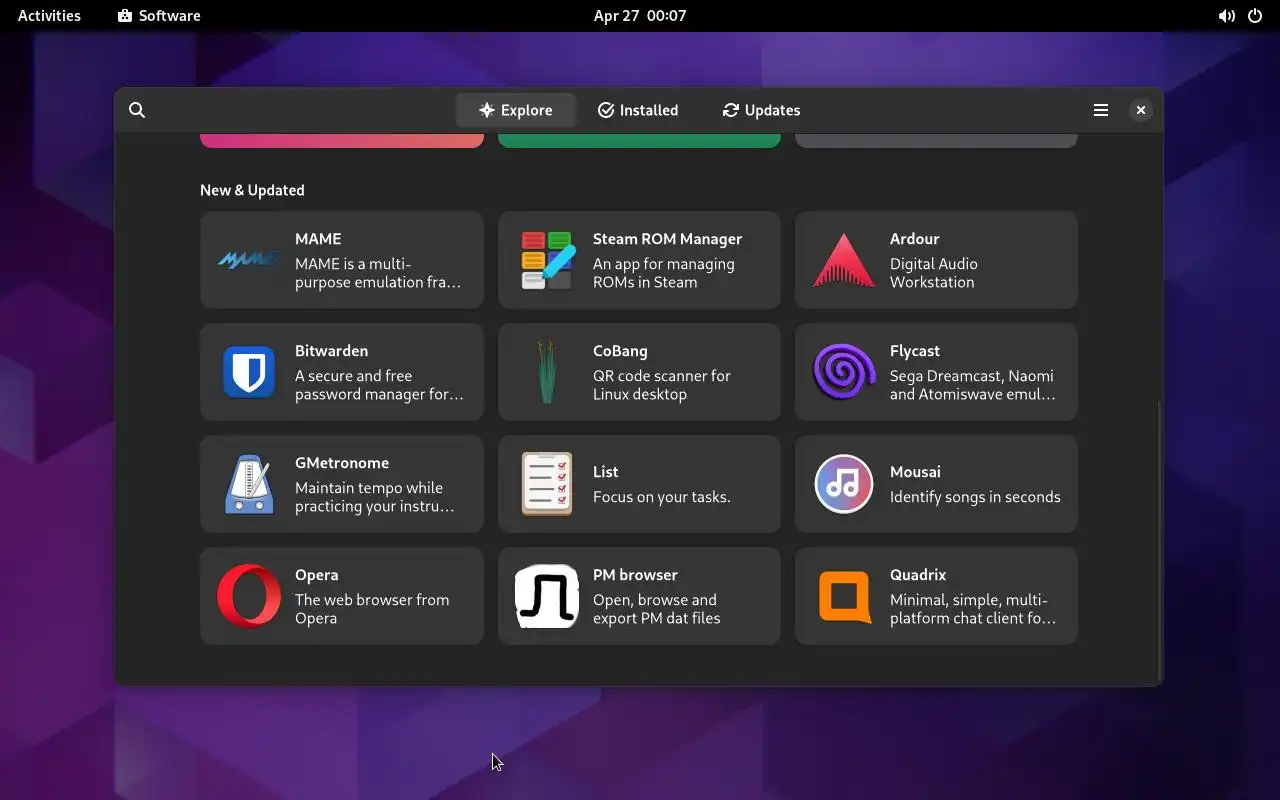Open Bitwarden title text
Image resolution: width=1280 pixels, height=800 pixels.
[x=331, y=351]
